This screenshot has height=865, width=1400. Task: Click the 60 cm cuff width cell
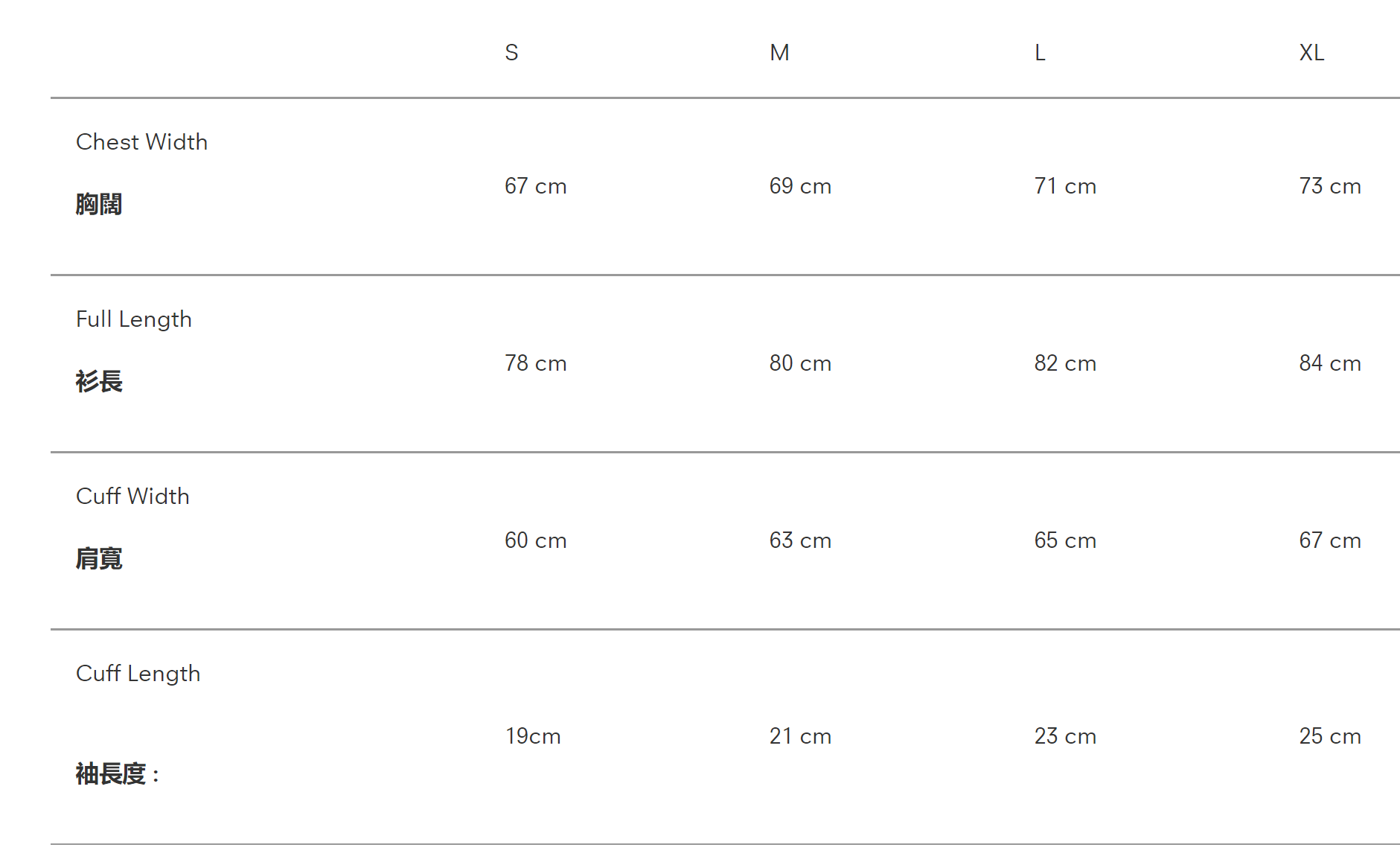[x=535, y=540]
